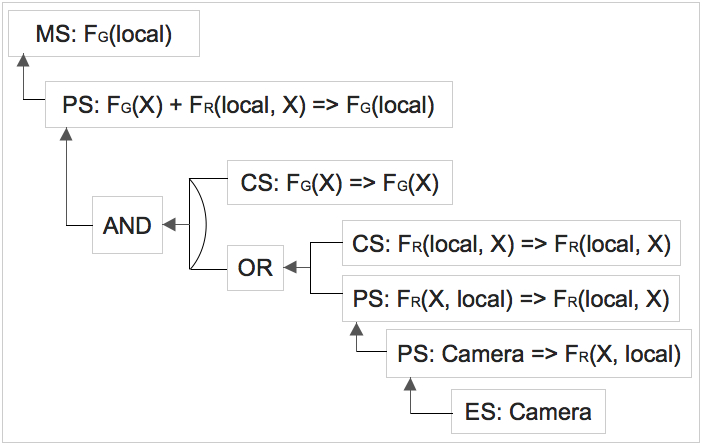Select the AND gate box
This screenshot has width=702, height=445.
[127, 225]
